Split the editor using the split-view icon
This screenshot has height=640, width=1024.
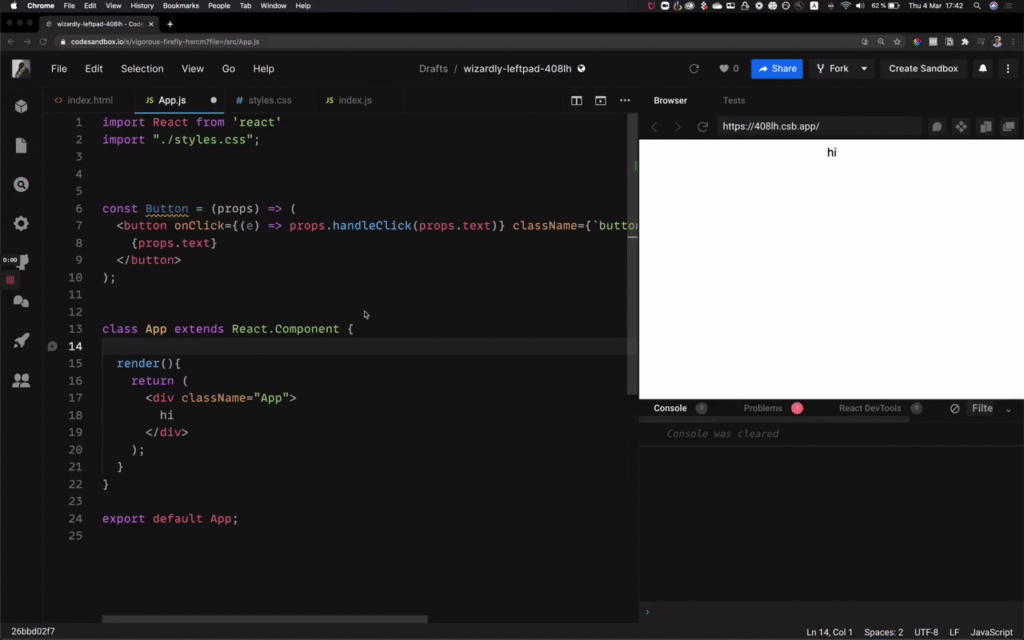(578, 100)
